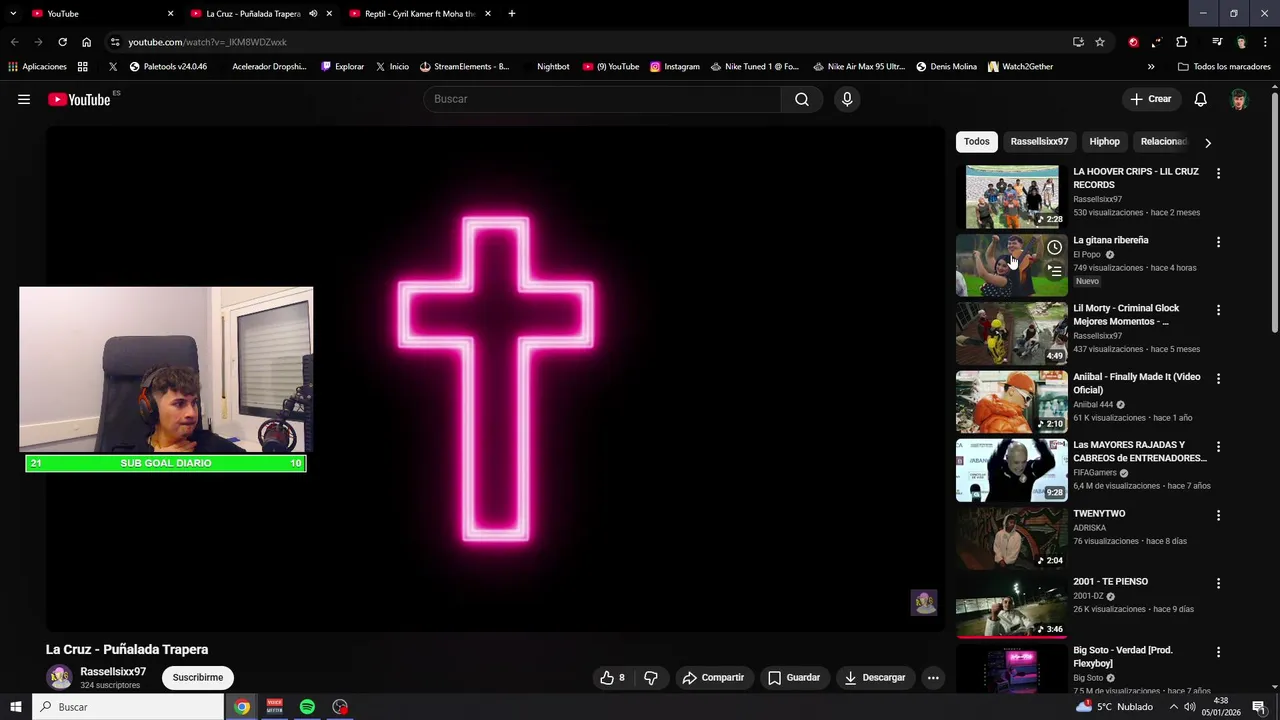The width and height of the screenshot is (1280, 720).
Task: Click the Guardar save button
Action: 794,678
